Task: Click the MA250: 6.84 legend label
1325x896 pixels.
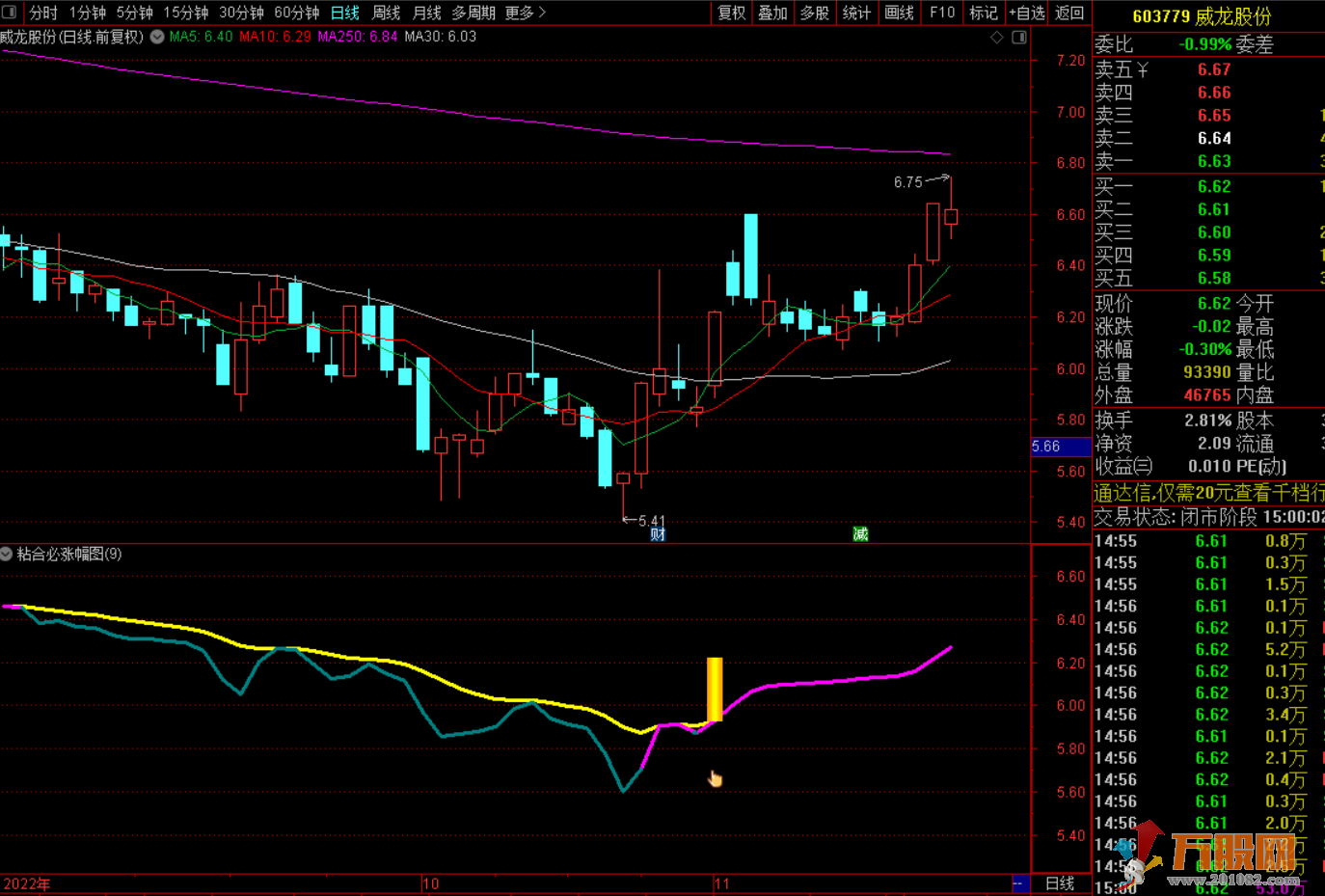Action: pos(358,37)
